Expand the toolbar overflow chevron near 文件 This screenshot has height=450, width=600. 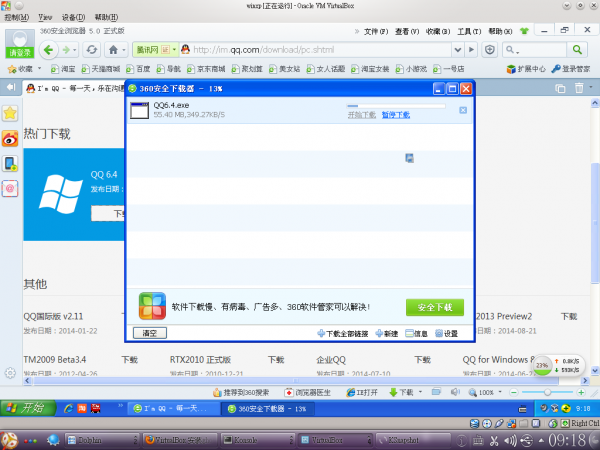357,31
